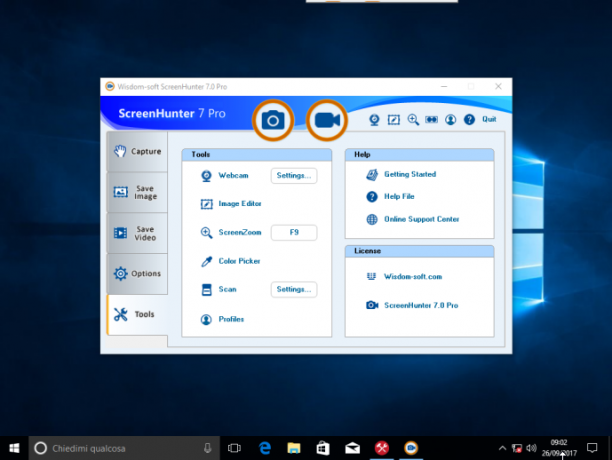The height and width of the screenshot is (460, 612).
Task: Open Scan Settings button
Action: [x=294, y=289]
